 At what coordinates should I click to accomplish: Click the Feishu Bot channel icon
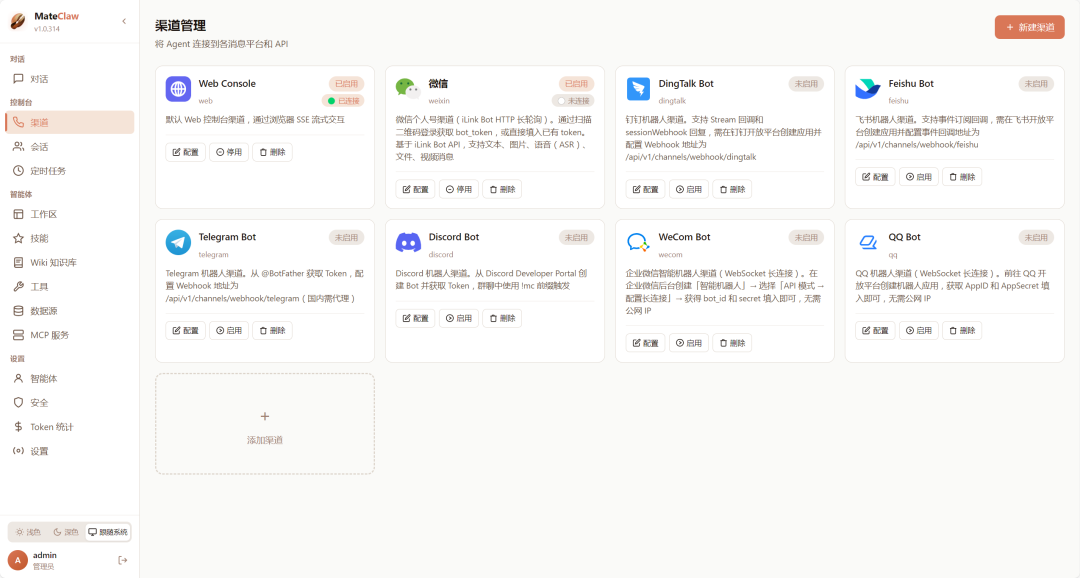[x=868, y=88]
